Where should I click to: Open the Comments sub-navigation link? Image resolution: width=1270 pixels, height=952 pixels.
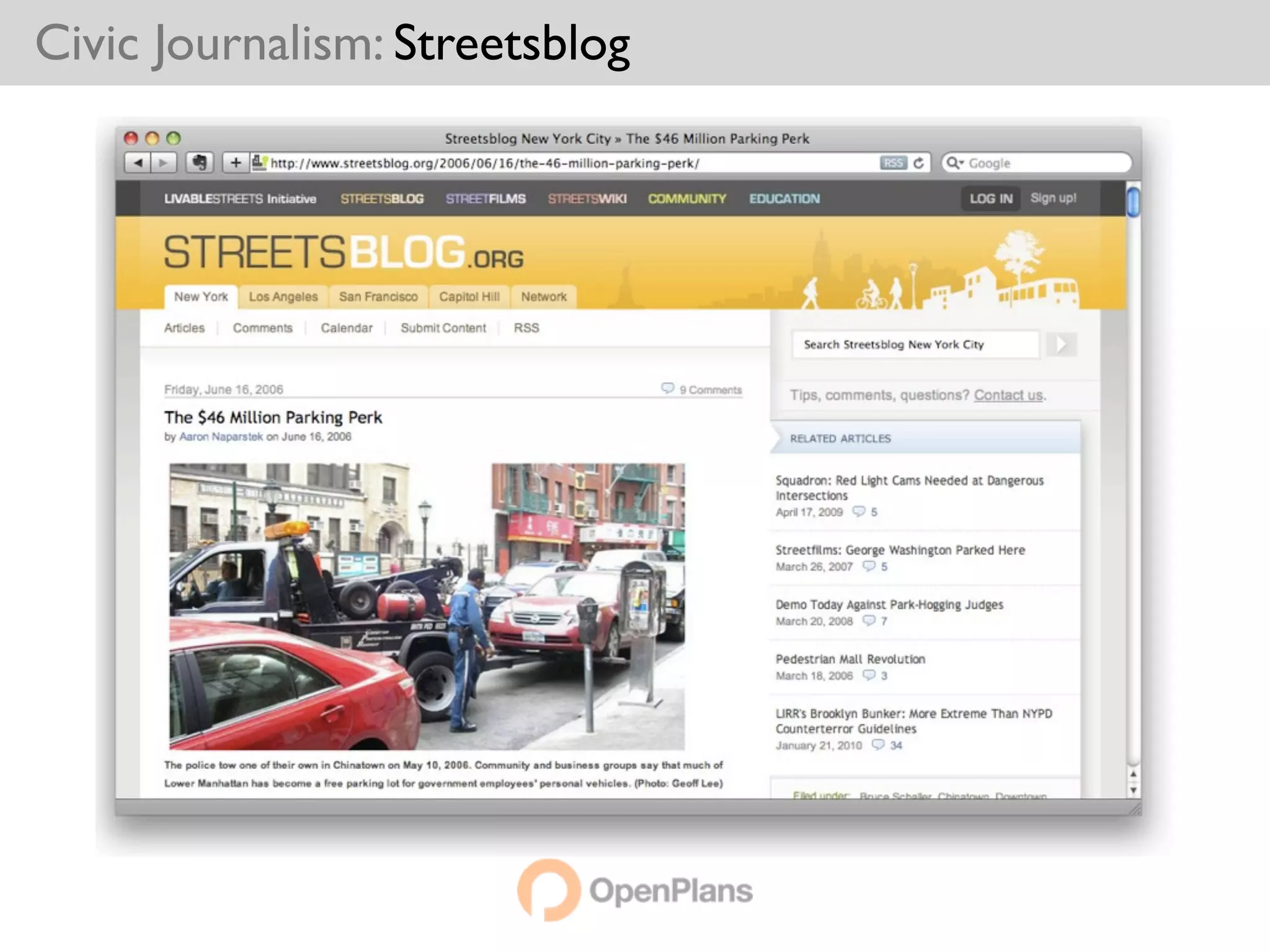click(262, 328)
